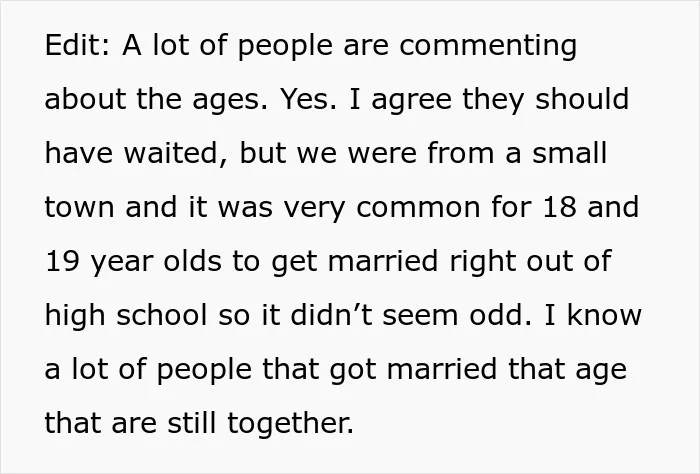Click the number "19" starting the fifth line
Image resolution: width=700 pixels, height=474 pixels.
pos(62,261)
